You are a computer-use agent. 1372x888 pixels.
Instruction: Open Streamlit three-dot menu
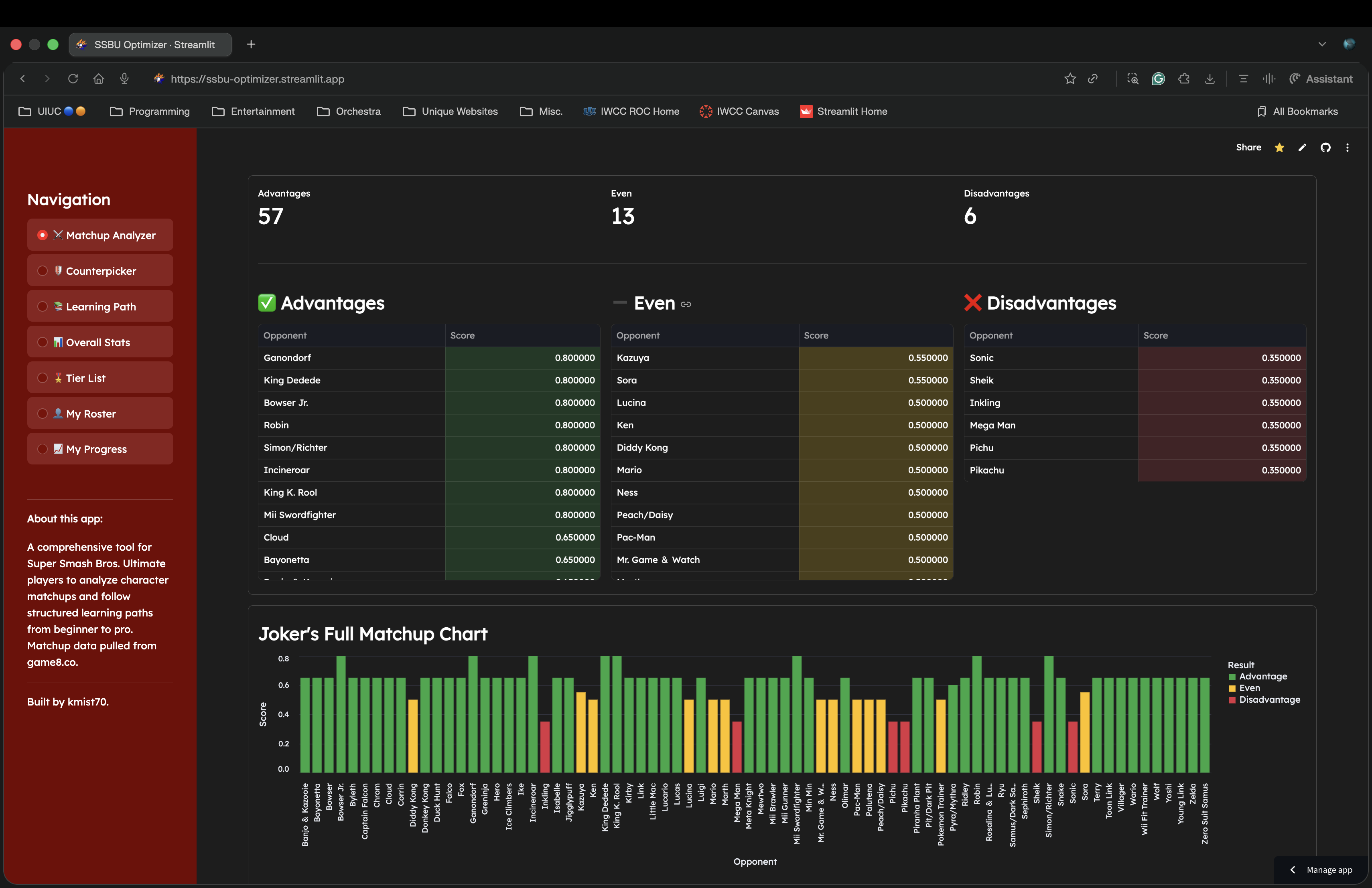click(1347, 148)
